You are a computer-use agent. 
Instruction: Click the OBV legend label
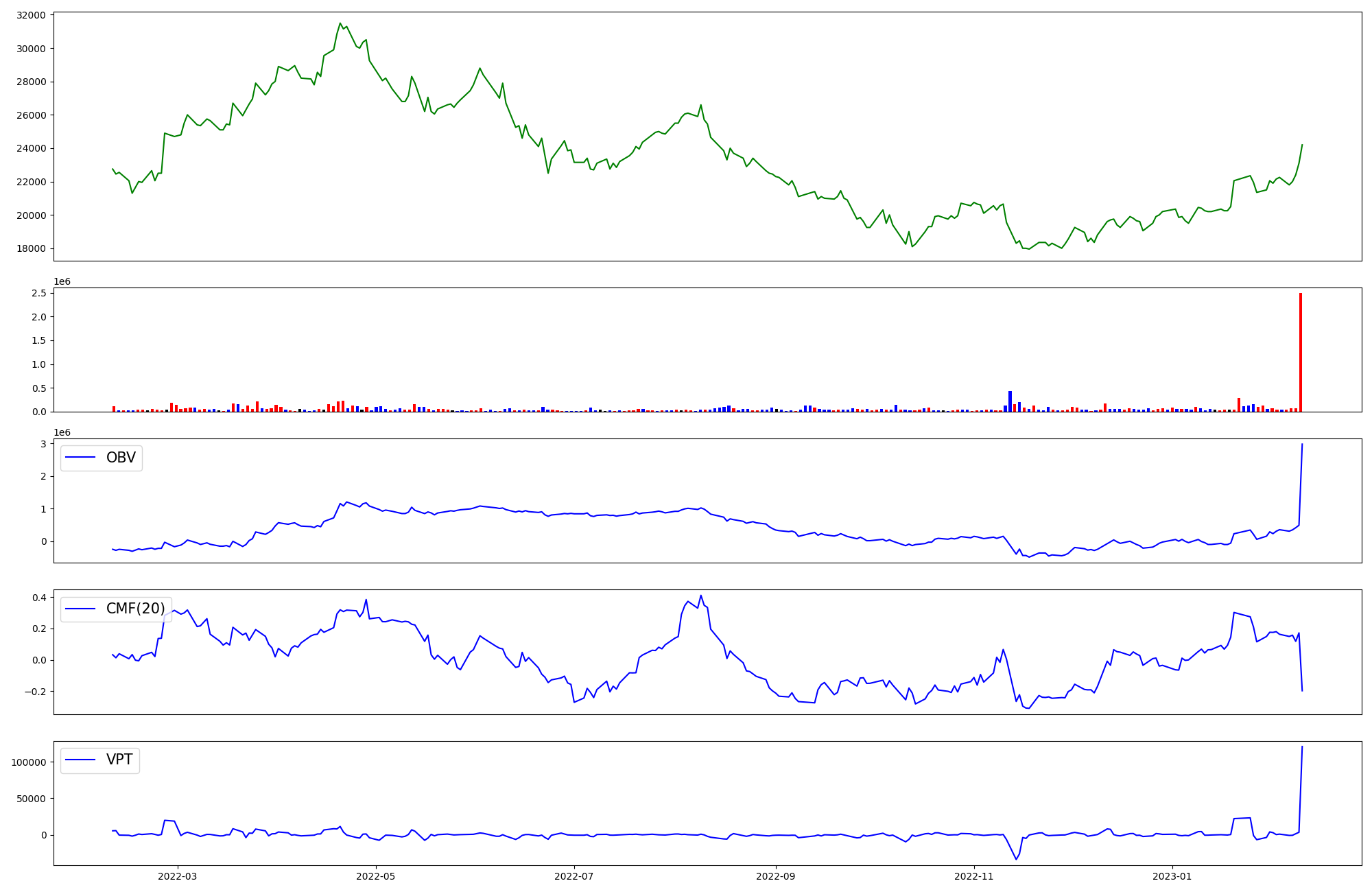[x=121, y=458]
